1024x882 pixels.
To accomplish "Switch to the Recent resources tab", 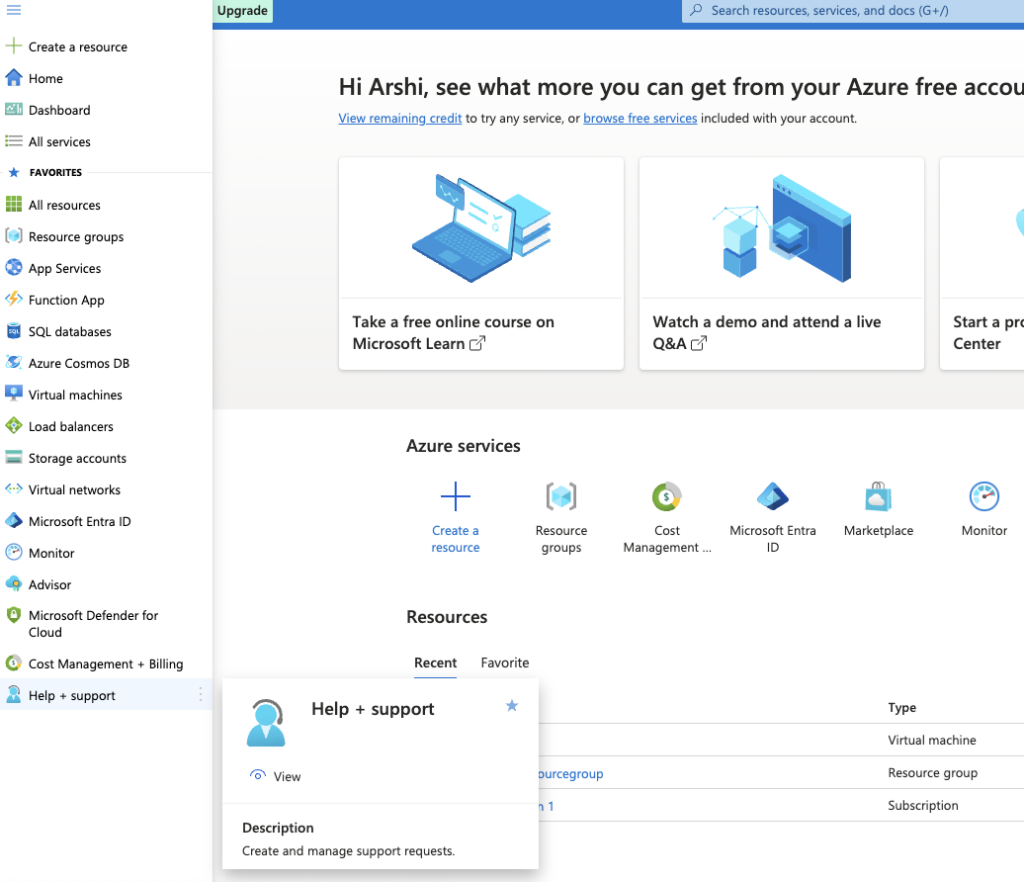I will coord(436,663).
